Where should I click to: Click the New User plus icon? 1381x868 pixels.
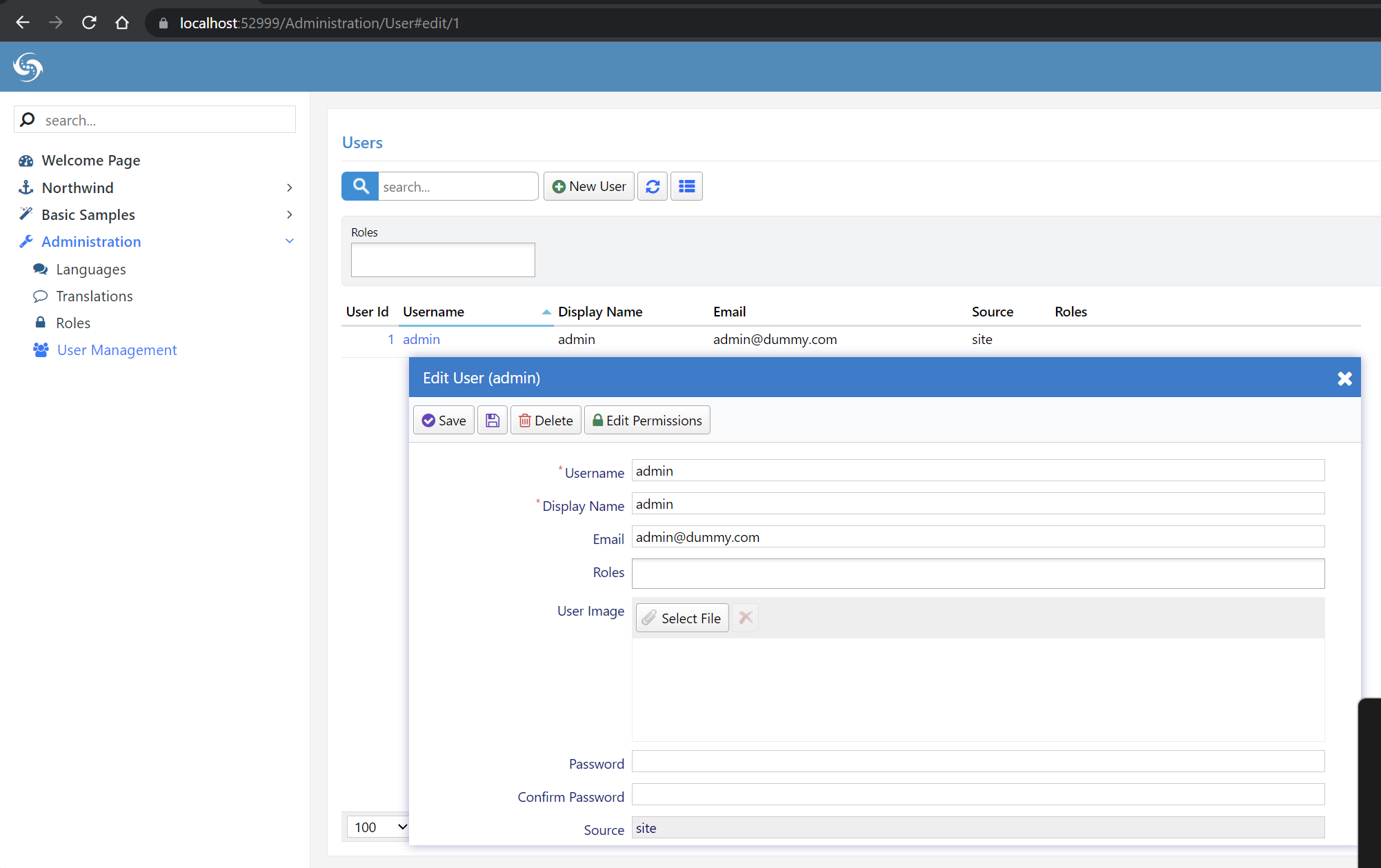[x=559, y=186]
